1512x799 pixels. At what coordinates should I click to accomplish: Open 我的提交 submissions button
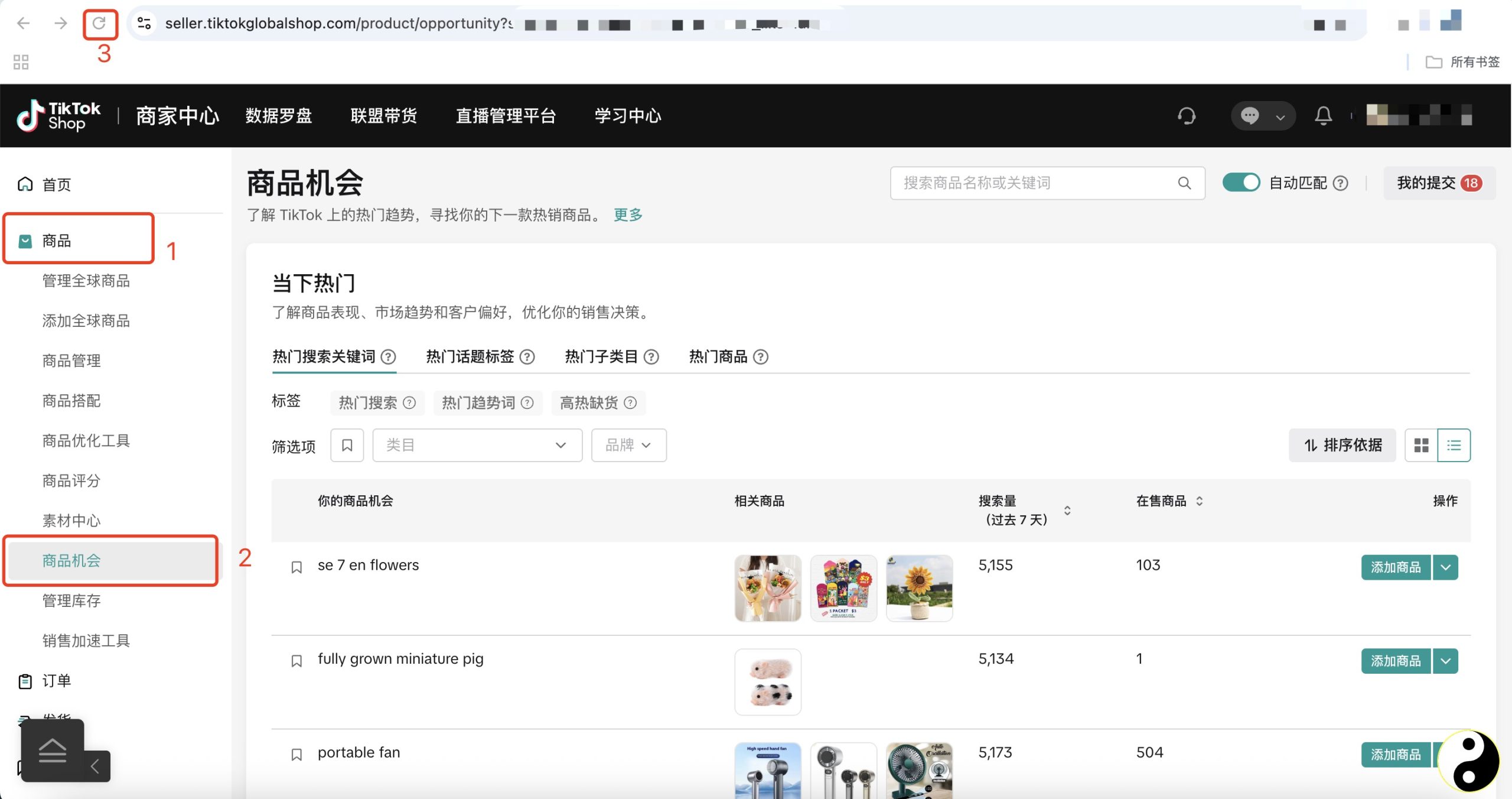[1439, 183]
